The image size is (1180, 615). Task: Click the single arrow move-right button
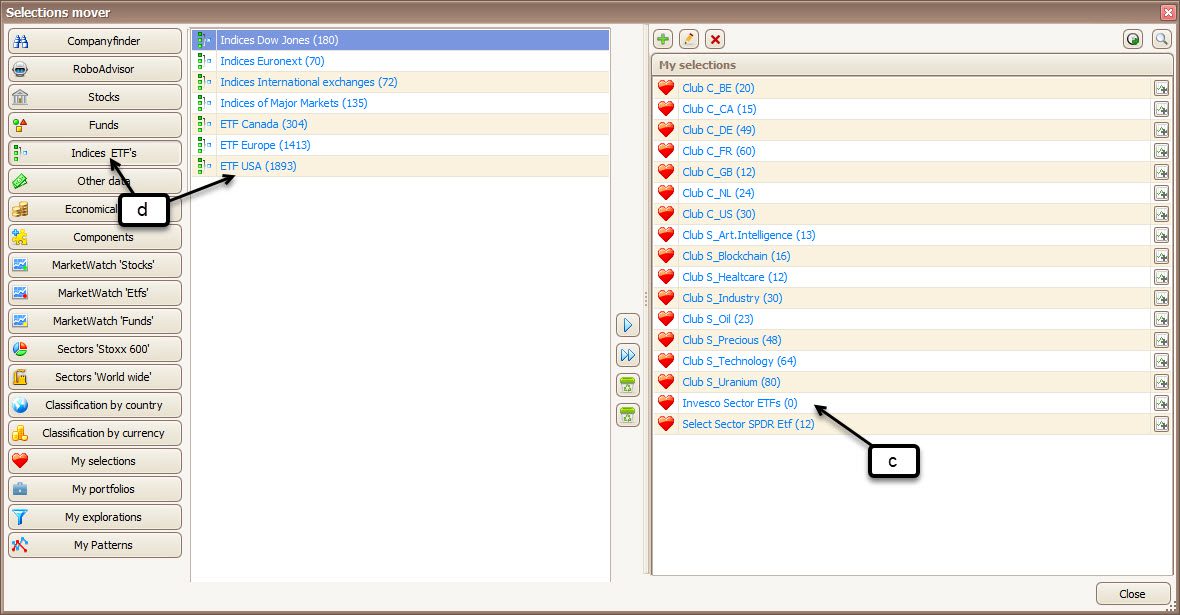click(x=627, y=325)
